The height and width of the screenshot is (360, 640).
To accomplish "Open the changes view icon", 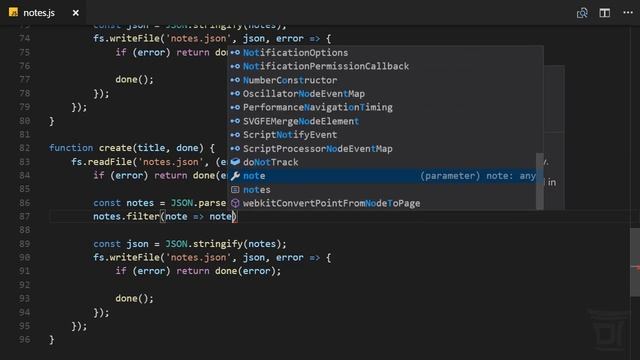I will click(582, 13).
